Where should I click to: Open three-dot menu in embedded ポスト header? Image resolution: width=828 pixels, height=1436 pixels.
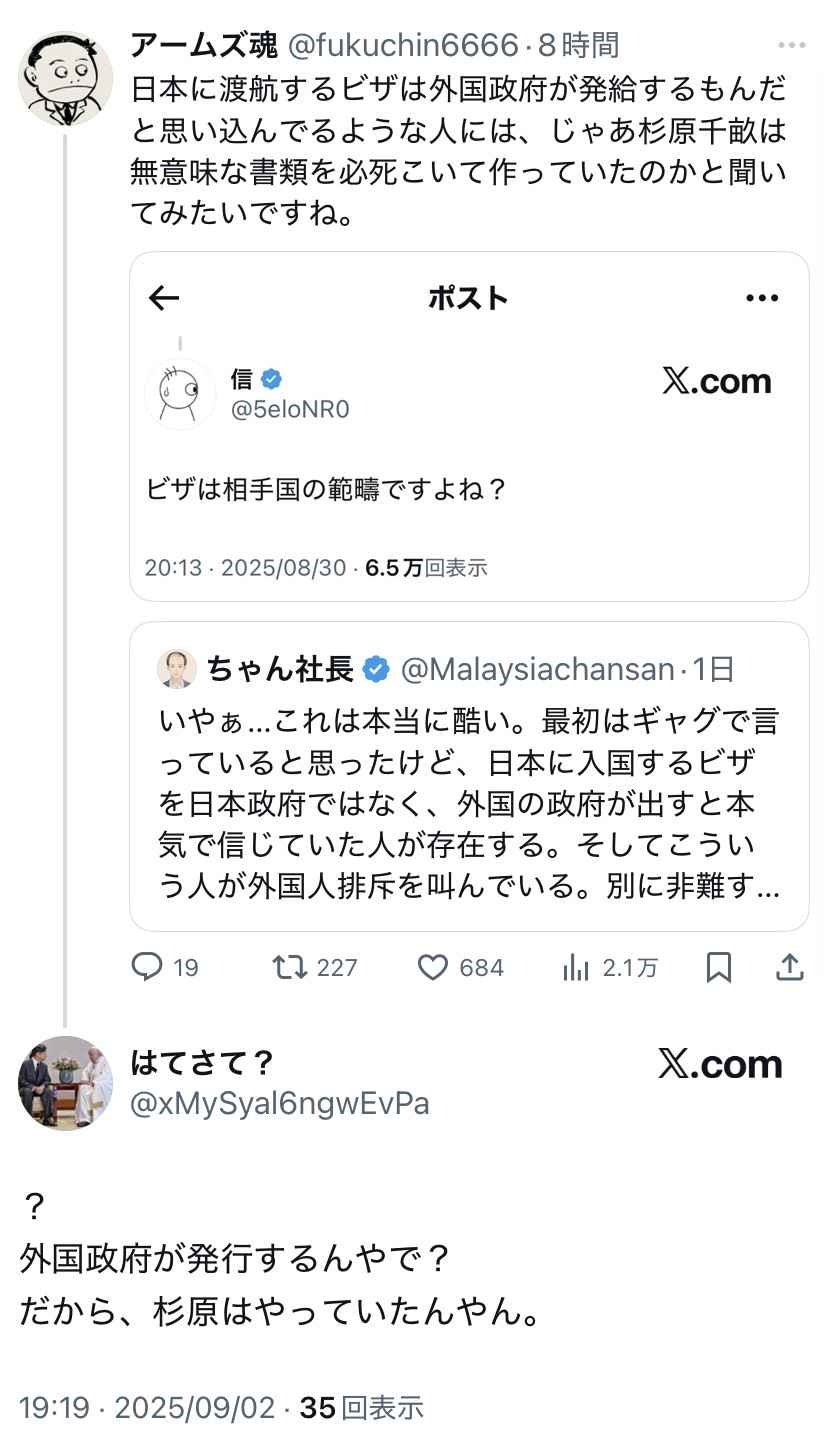[x=762, y=297]
